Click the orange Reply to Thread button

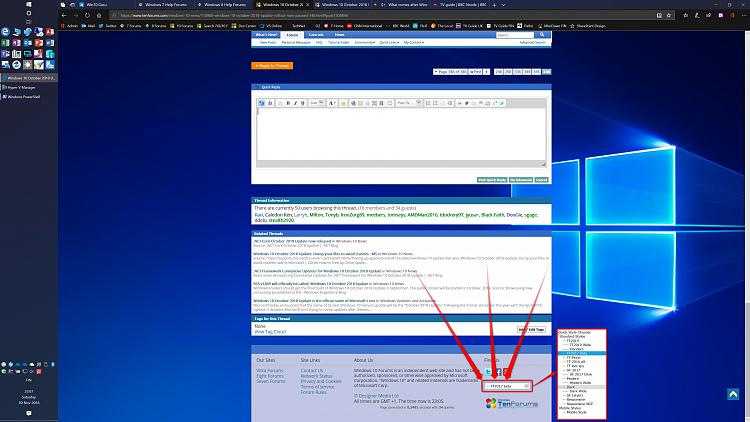click(x=272, y=66)
